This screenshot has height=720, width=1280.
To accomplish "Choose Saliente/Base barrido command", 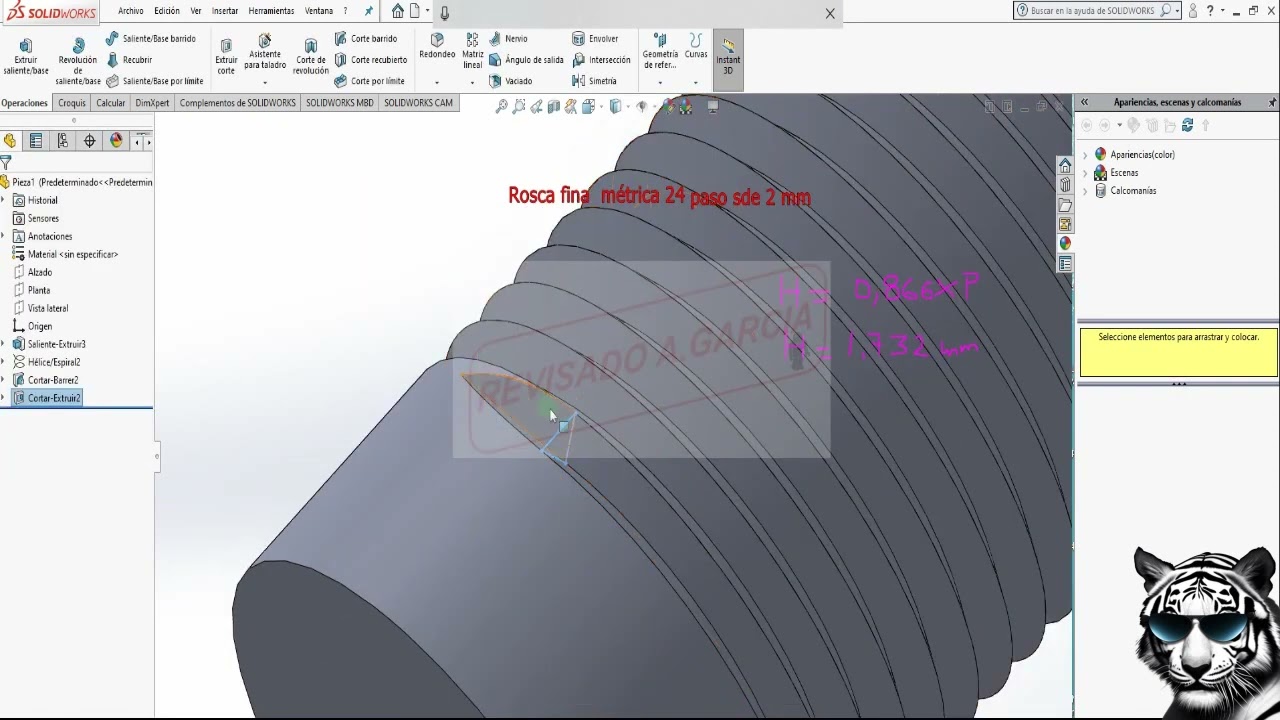I will (151, 39).
